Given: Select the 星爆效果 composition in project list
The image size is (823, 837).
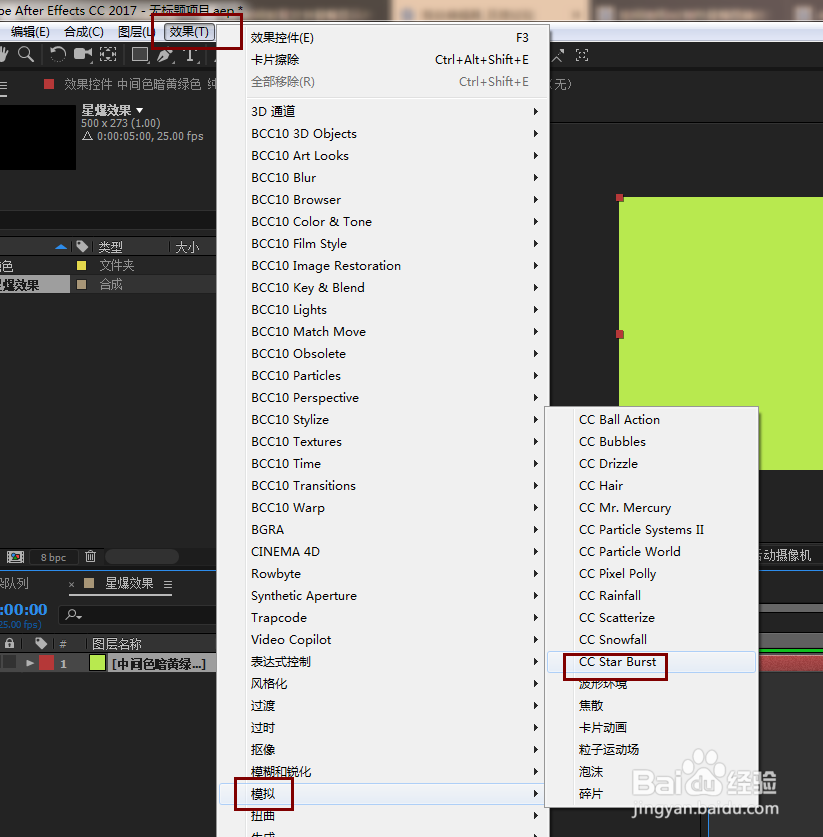Looking at the screenshot, I should [35, 285].
